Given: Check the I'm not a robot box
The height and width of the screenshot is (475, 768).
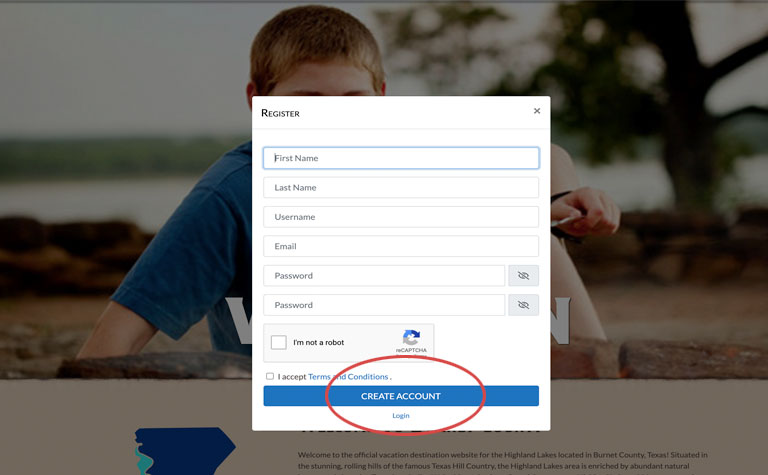Looking at the screenshot, I should [x=279, y=342].
